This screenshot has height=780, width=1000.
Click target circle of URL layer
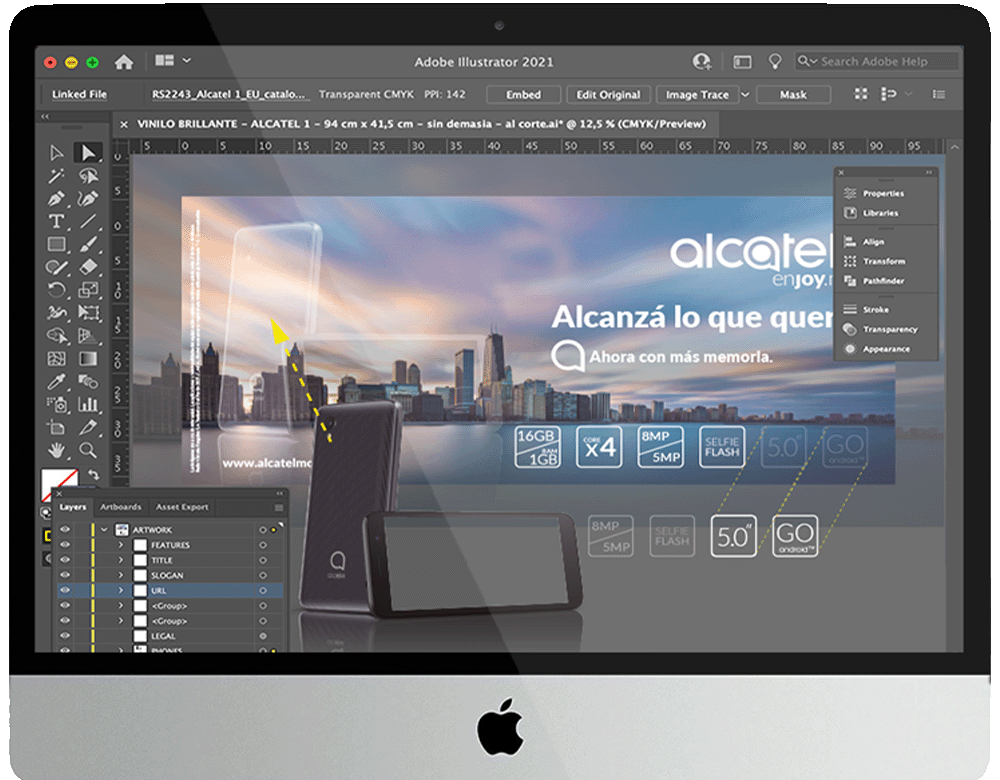click(263, 591)
